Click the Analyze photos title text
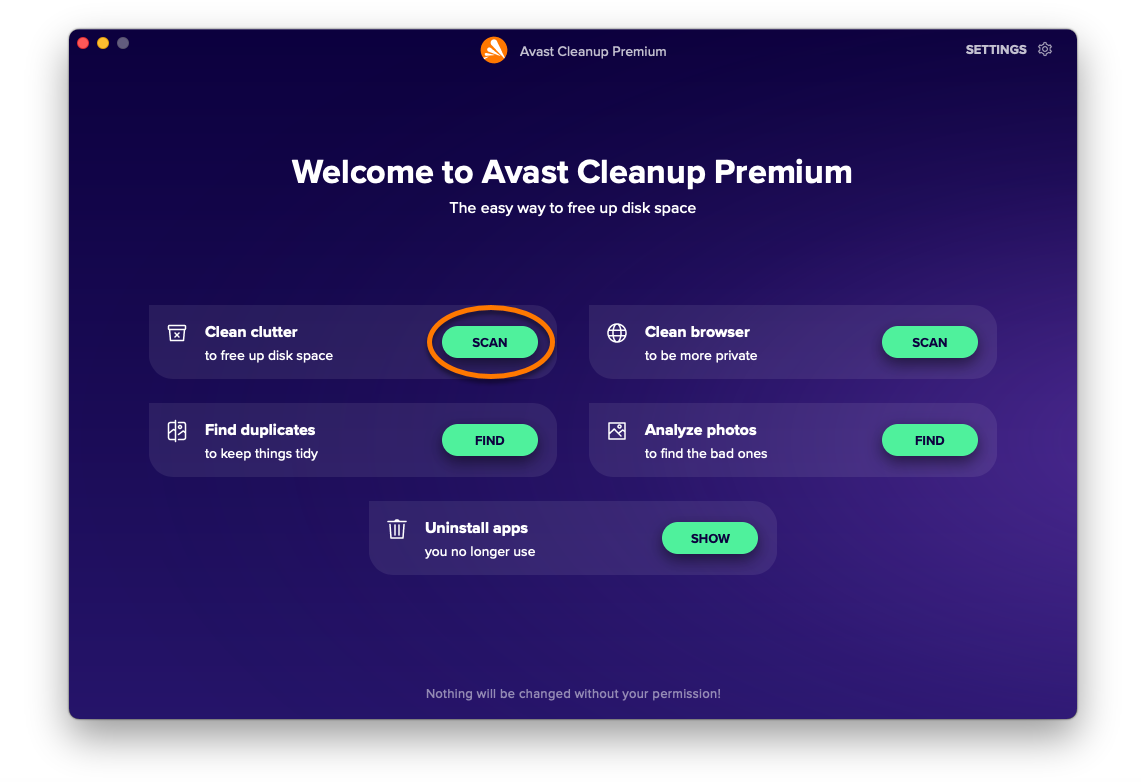The width and height of the screenshot is (1141, 782). [x=700, y=430]
